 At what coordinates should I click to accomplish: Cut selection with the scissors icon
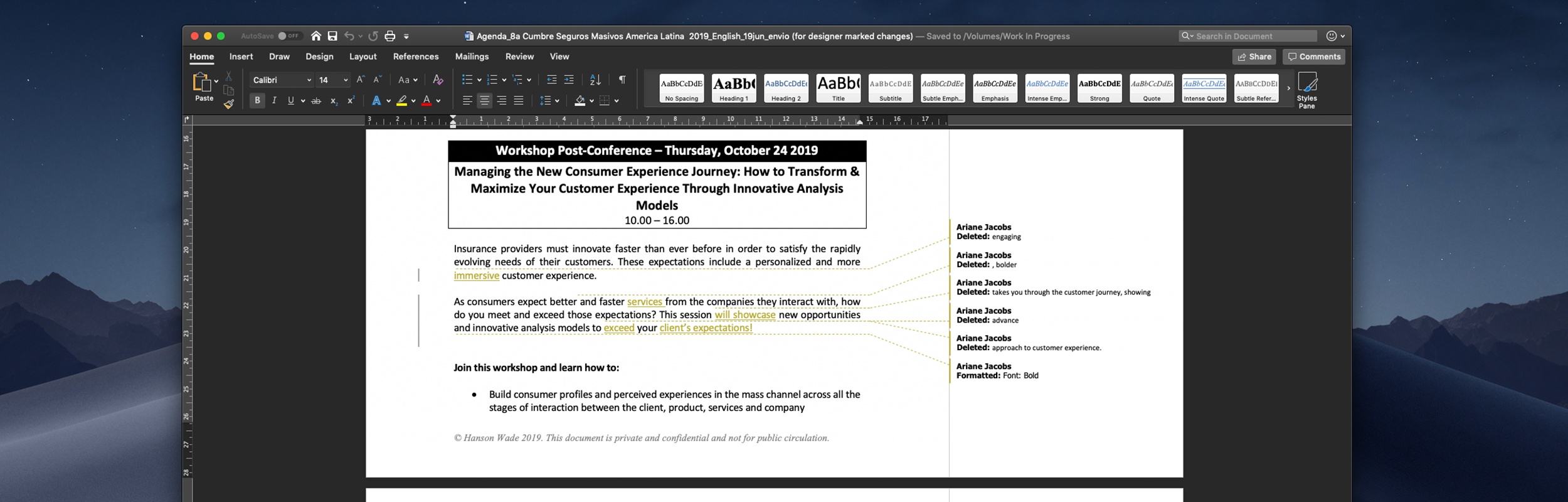tap(229, 76)
